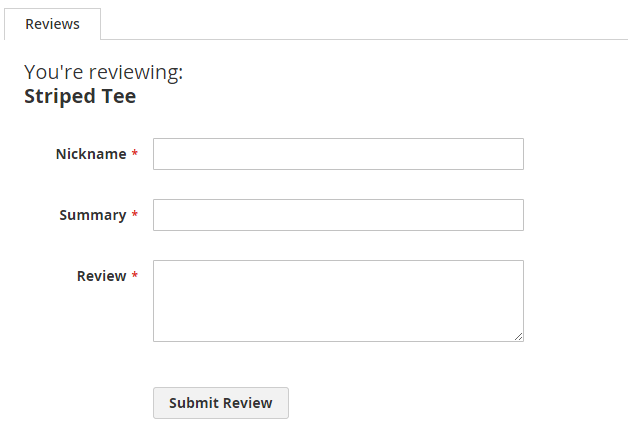Click the word "reviewing:" in the heading
The width and height of the screenshot is (628, 442).
tap(136, 73)
